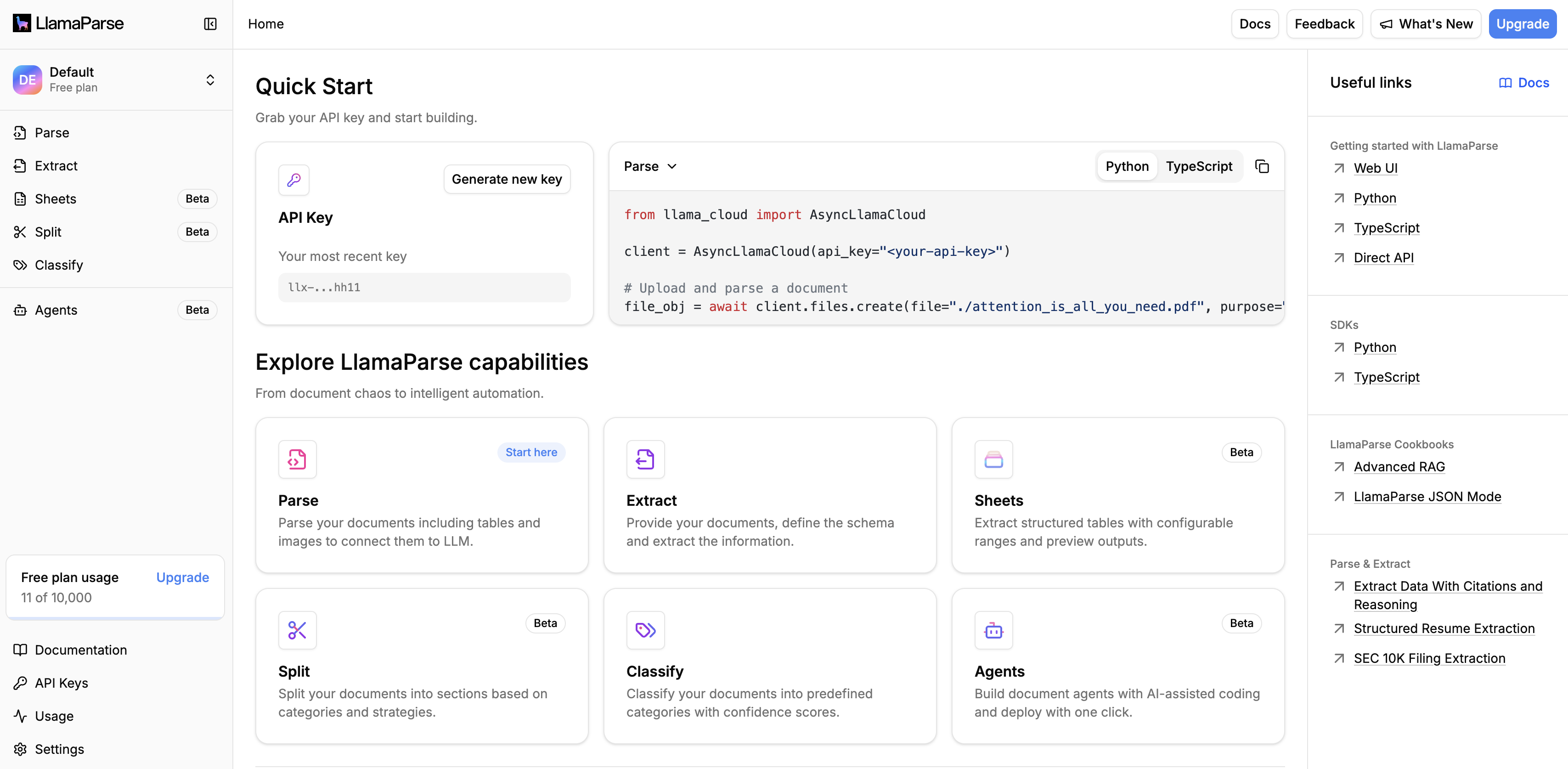Screen dimensions: 1568x769
Task: Open Split from the sidebar
Action: click(47, 232)
